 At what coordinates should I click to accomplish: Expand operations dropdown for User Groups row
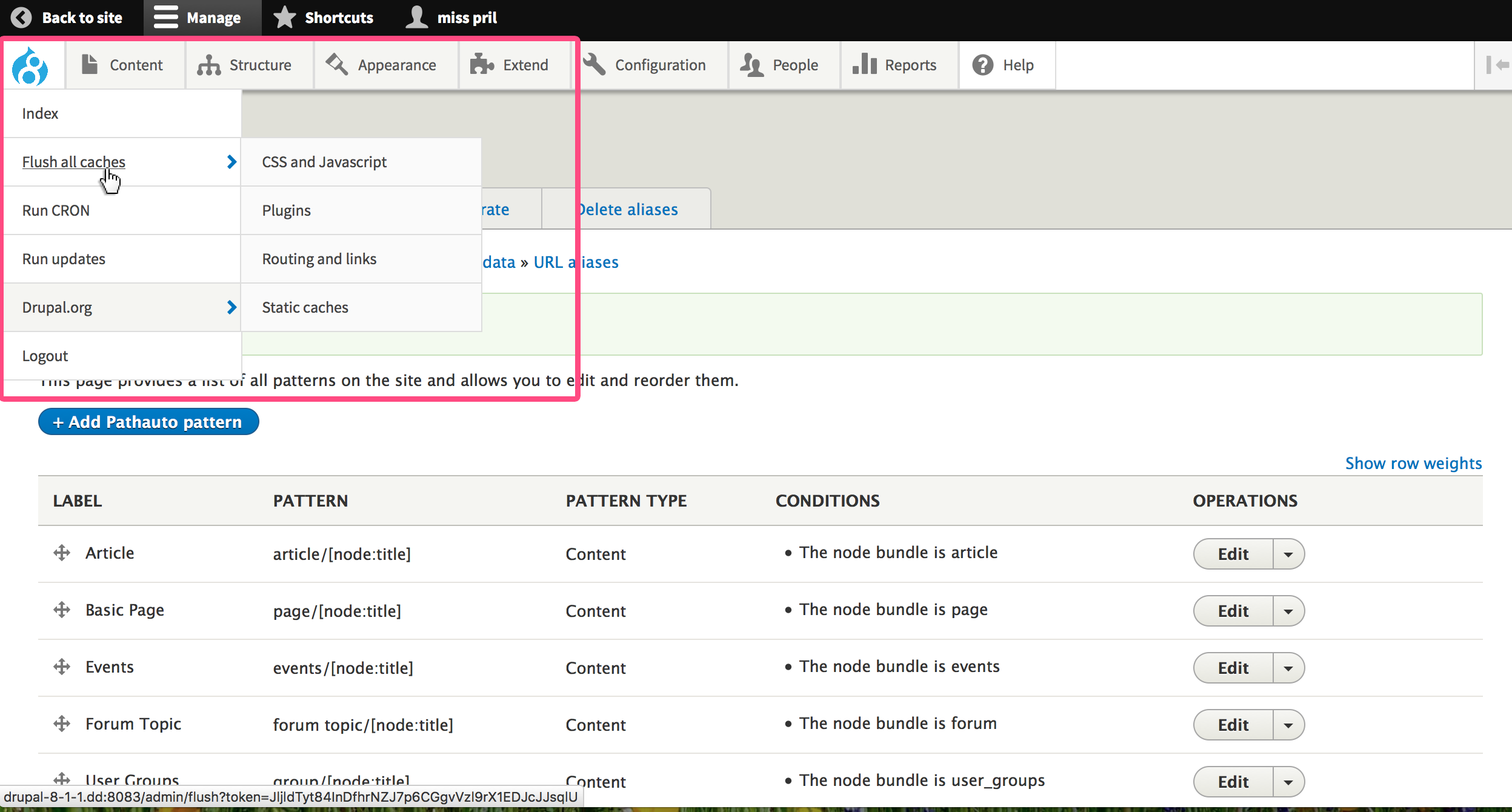[1288, 782]
